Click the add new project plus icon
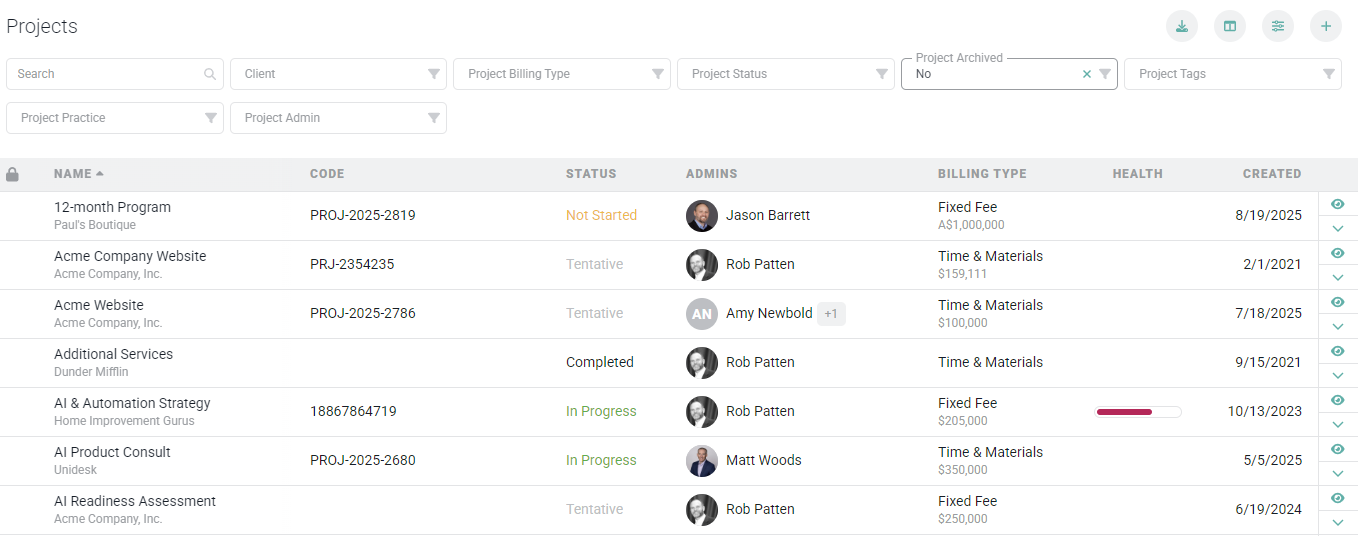Screen dimensions: 1358x536 (1326, 26)
